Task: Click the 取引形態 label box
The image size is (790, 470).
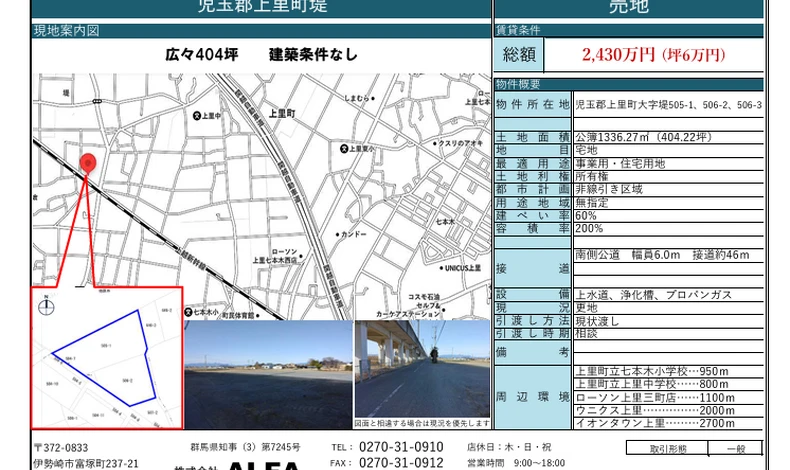Action: pyautogui.click(x=668, y=448)
